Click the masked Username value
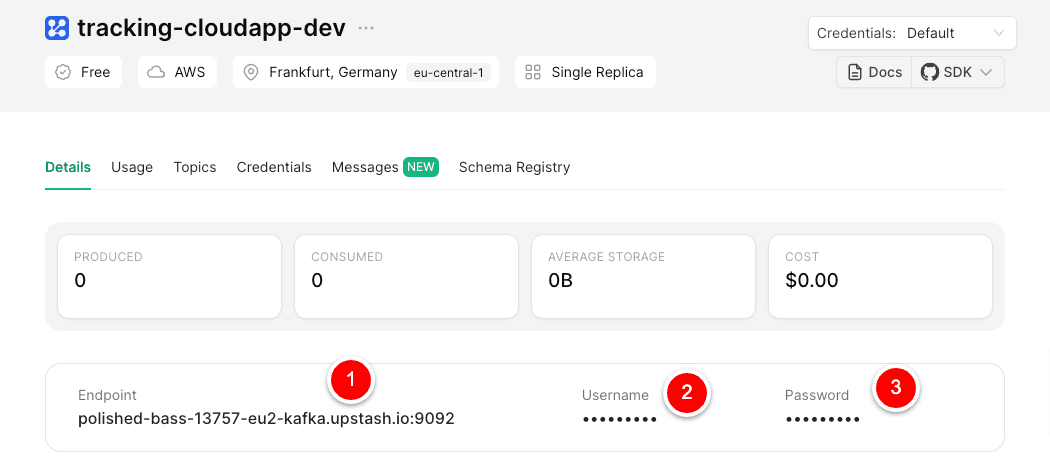This screenshot has width=1050, height=462. 620,420
